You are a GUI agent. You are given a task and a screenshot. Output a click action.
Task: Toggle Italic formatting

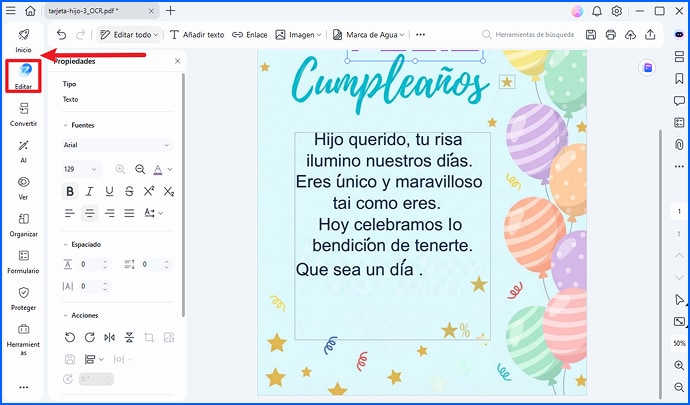click(89, 191)
